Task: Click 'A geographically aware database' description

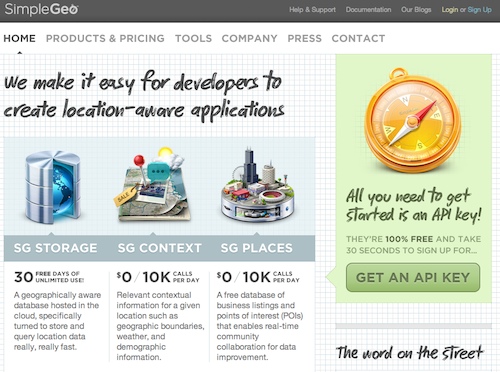Action: pos(57,321)
